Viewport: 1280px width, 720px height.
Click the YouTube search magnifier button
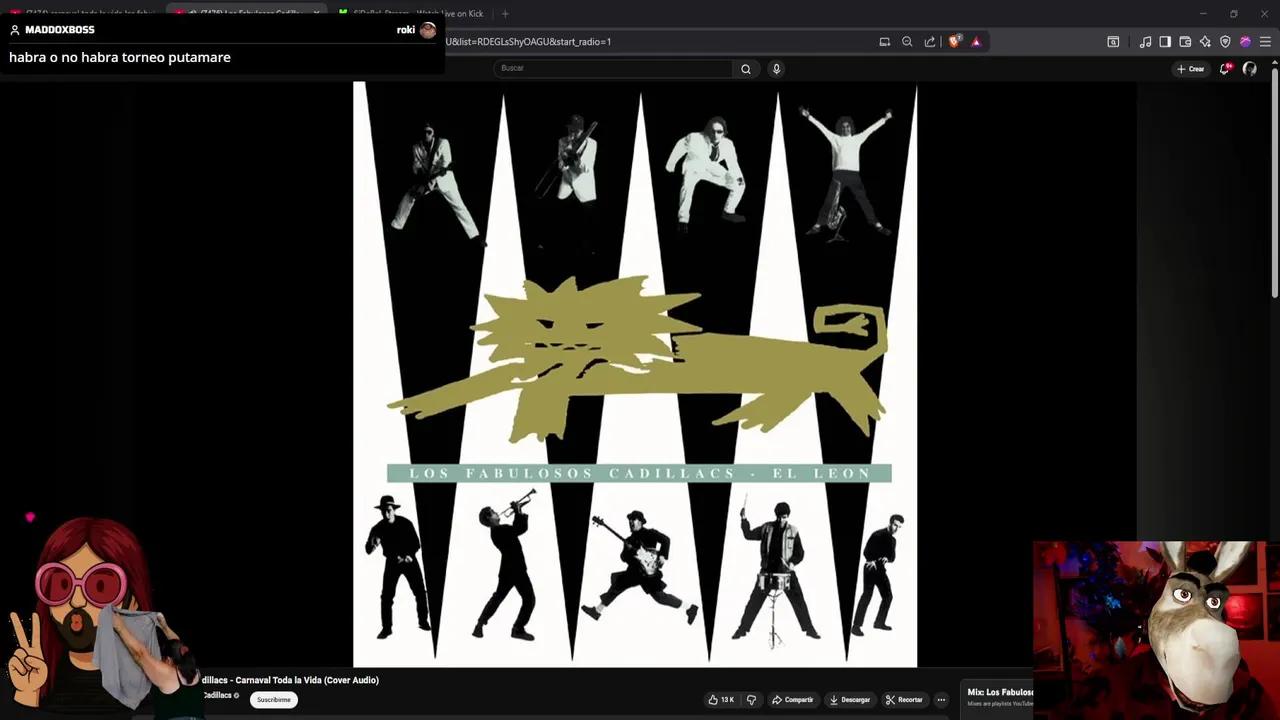(746, 69)
